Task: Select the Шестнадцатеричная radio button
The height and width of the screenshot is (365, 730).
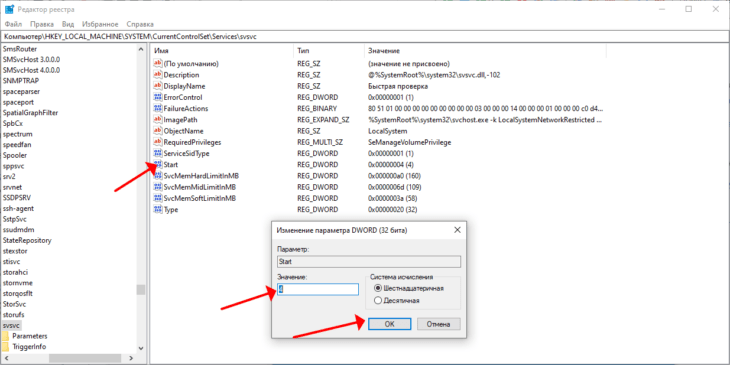Action: tap(378, 288)
